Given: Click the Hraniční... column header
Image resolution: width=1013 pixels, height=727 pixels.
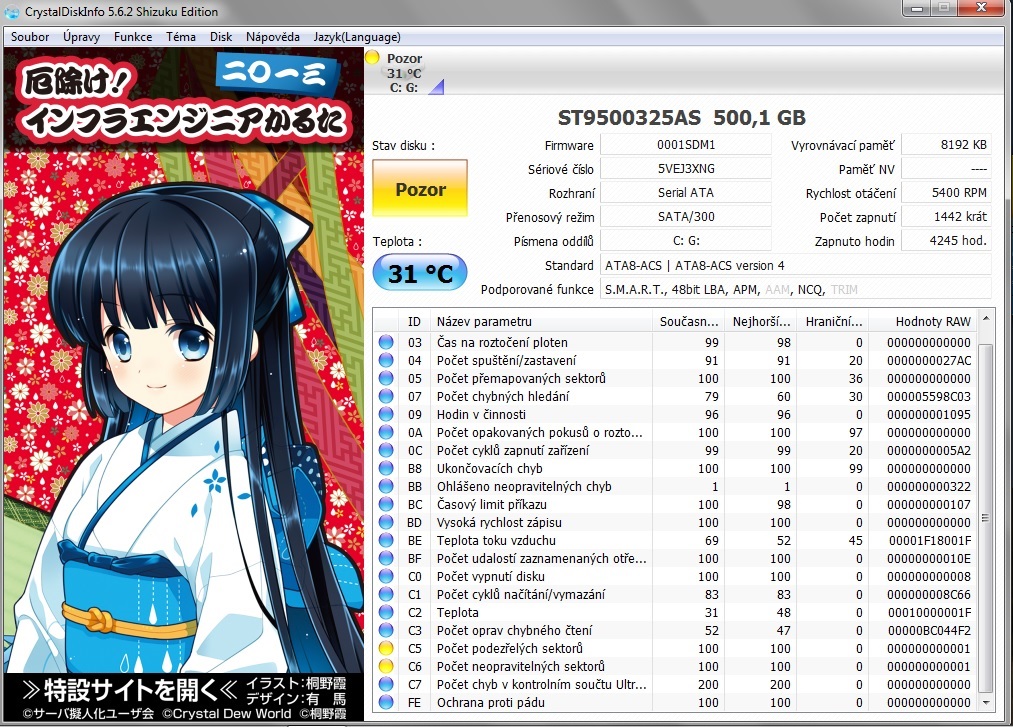Looking at the screenshot, I should click(833, 321).
